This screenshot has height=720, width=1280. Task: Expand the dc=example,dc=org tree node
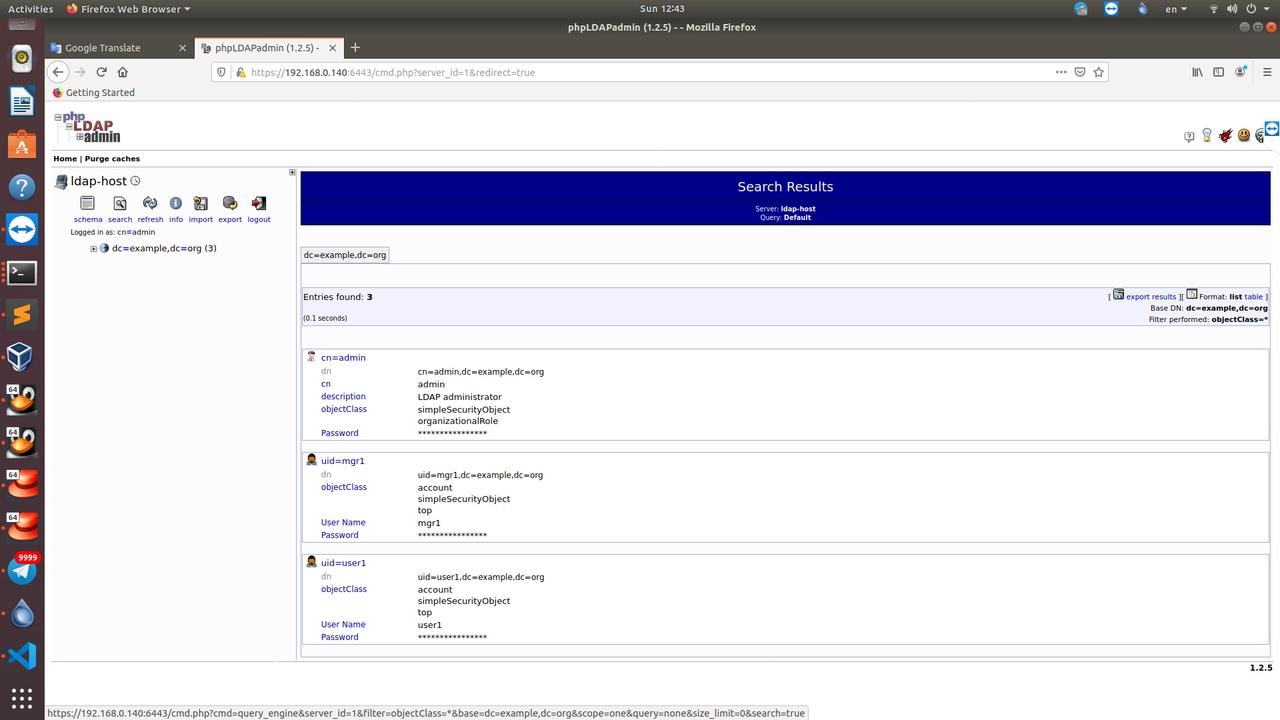pos(93,249)
